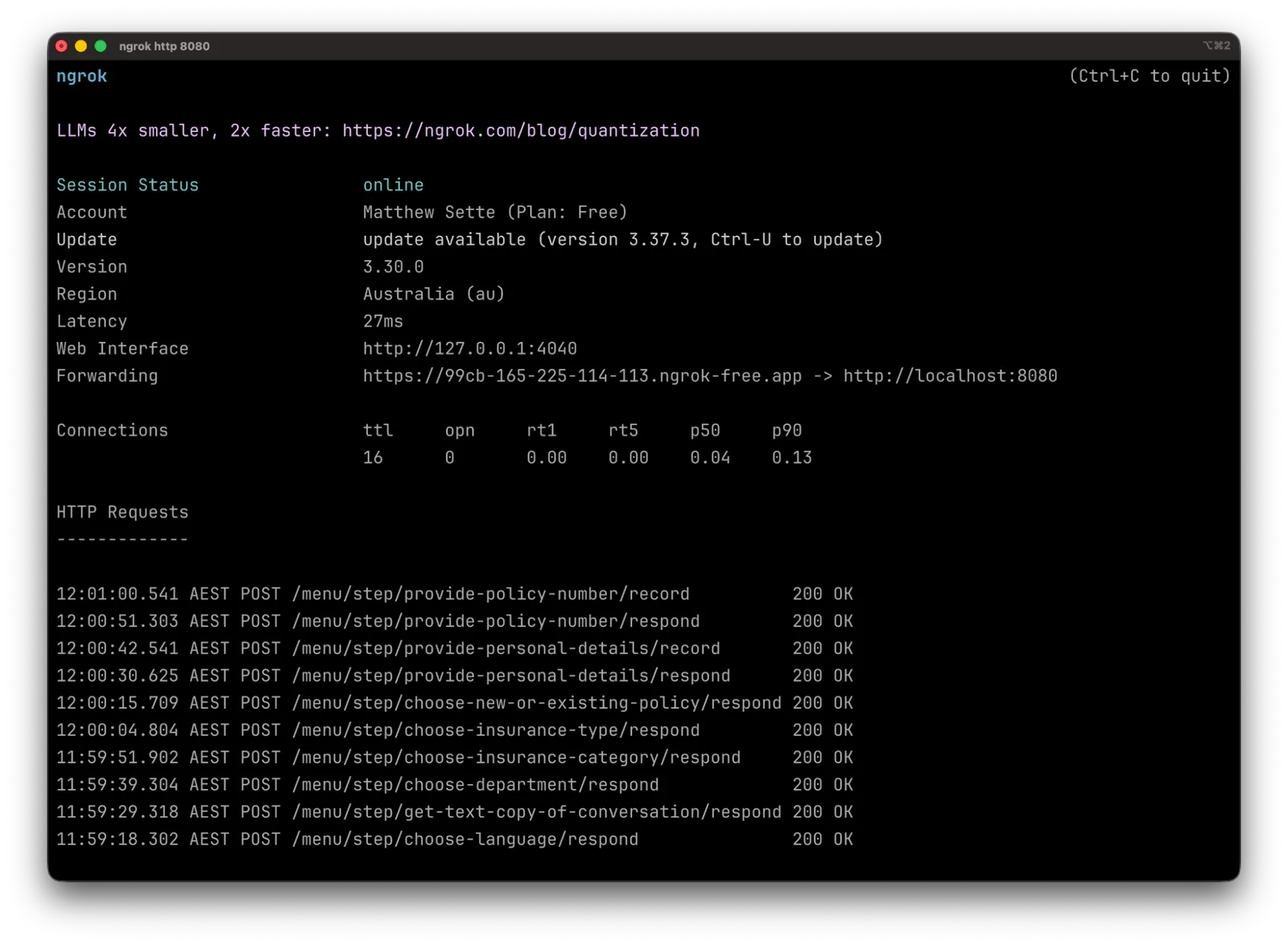1288x945 pixels.
Task: Click the ngrok-free.app forwarding URL
Action: [581, 375]
